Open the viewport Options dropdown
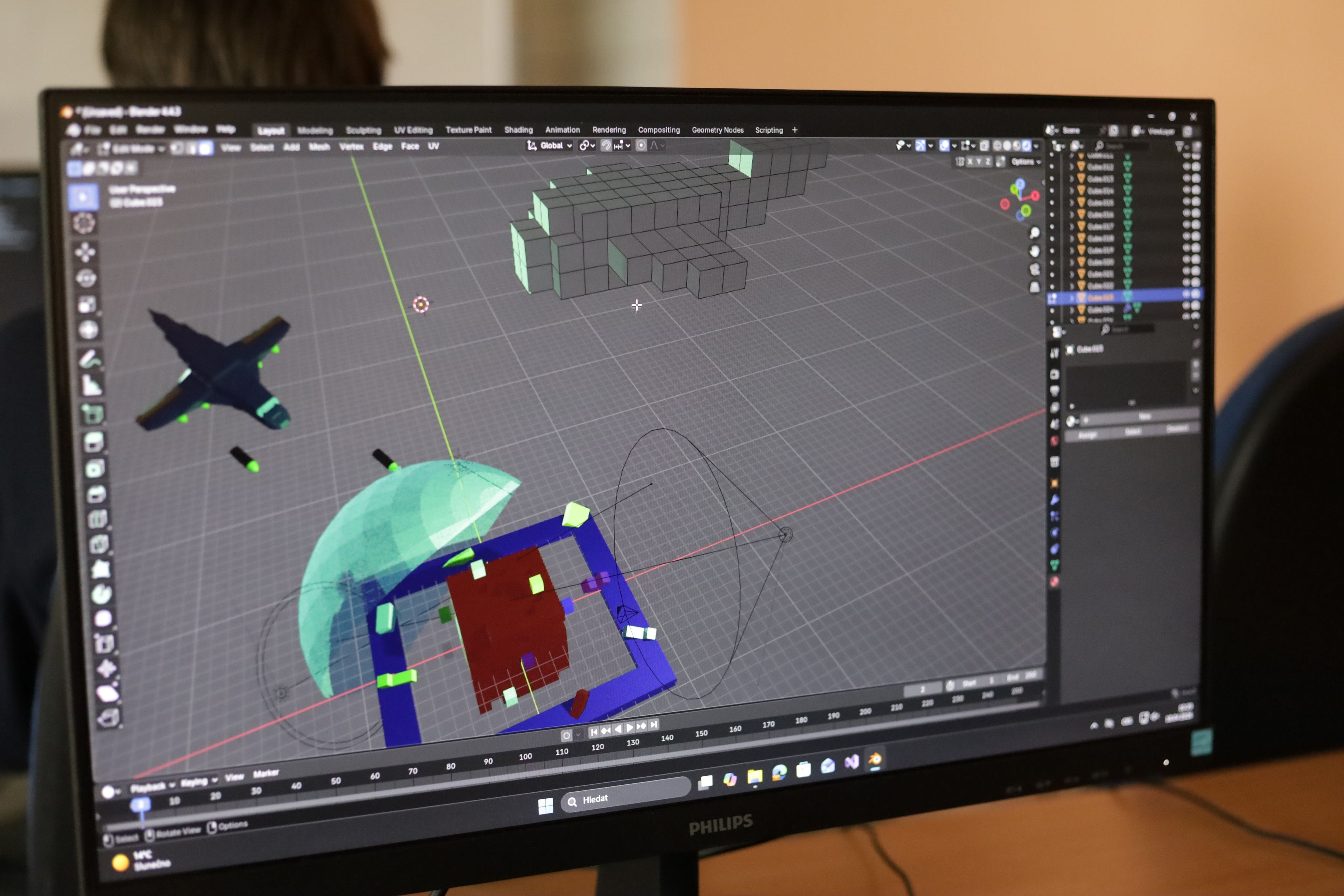 [1026, 162]
